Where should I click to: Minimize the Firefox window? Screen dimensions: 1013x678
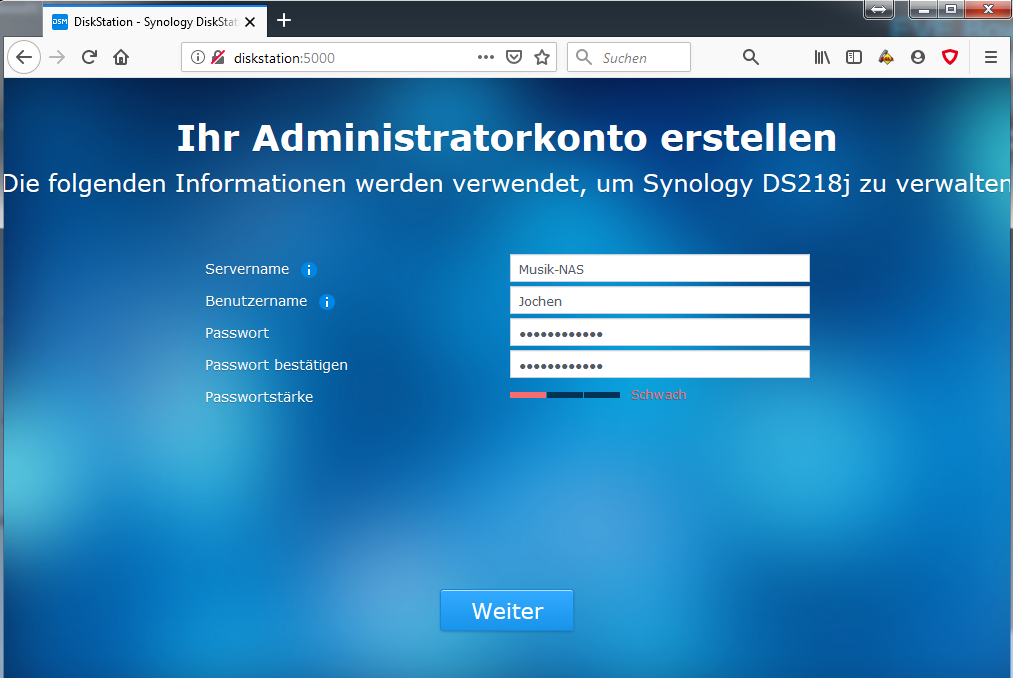pyautogui.click(x=923, y=9)
